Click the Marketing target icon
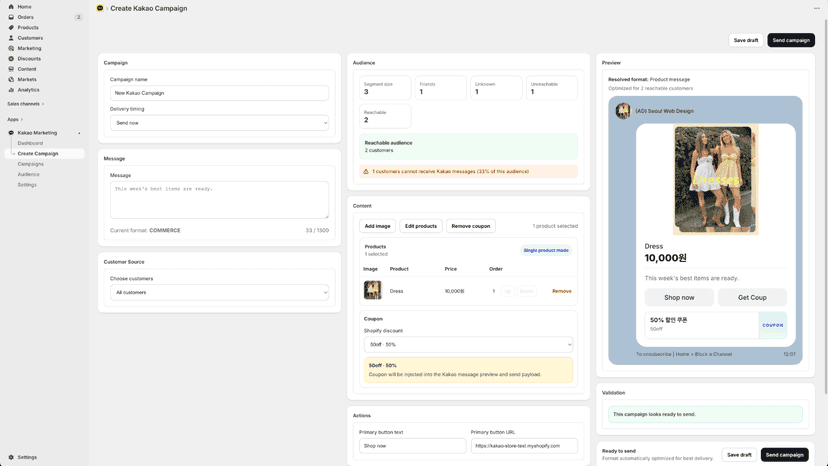The height and width of the screenshot is (466, 828). pos(11,48)
